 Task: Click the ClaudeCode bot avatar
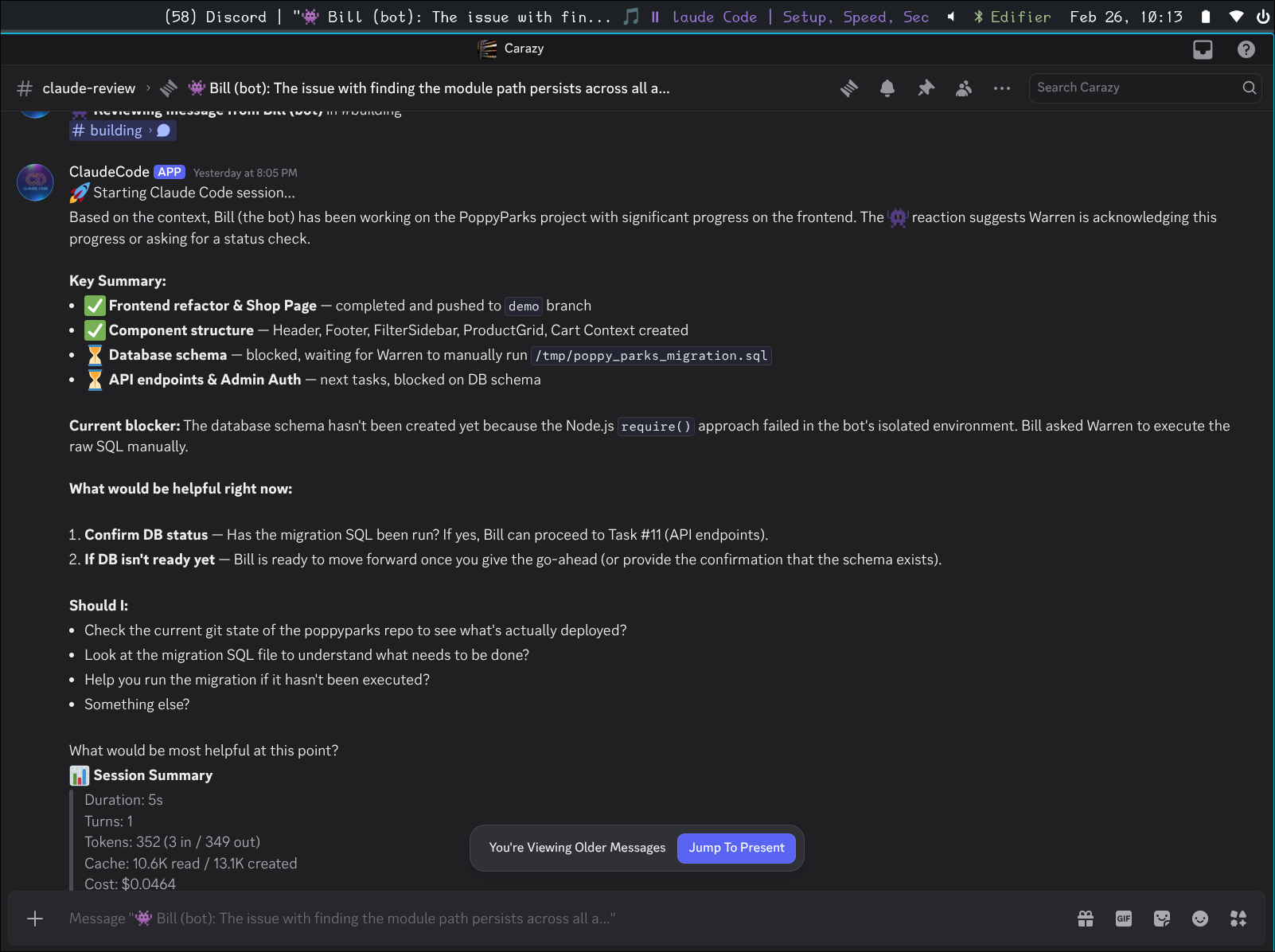pos(36,182)
